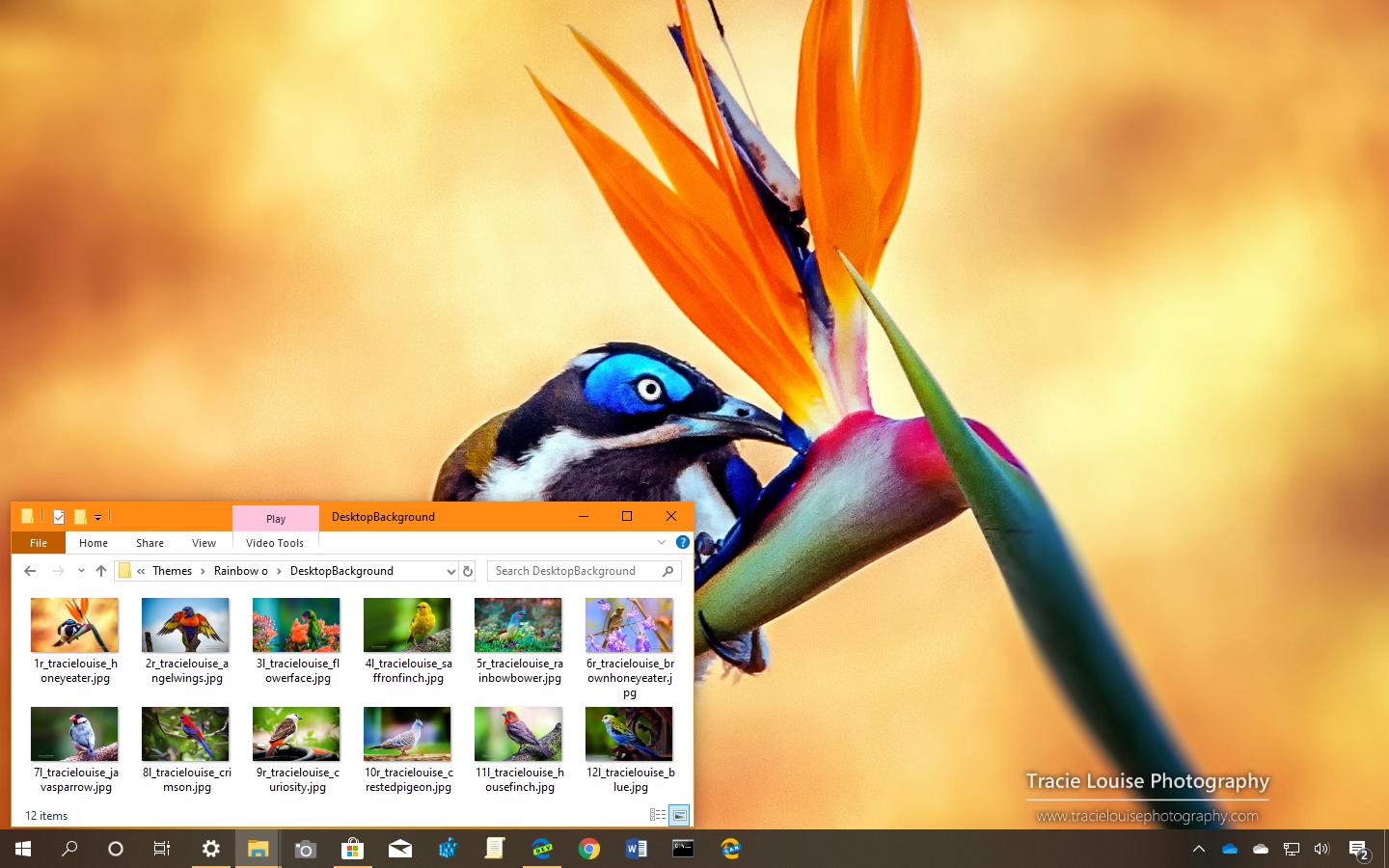1389x868 pixels.
Task: Open the File menu
Action: coord(38,542)
